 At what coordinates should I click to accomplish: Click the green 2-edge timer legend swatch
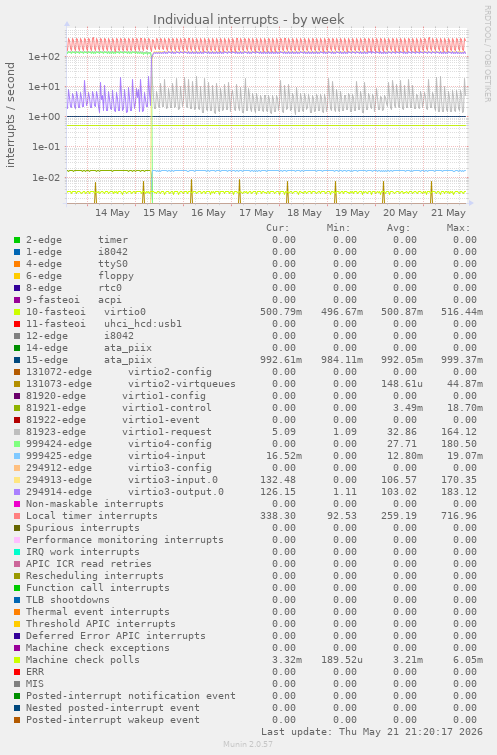click(x=17, y=240)
